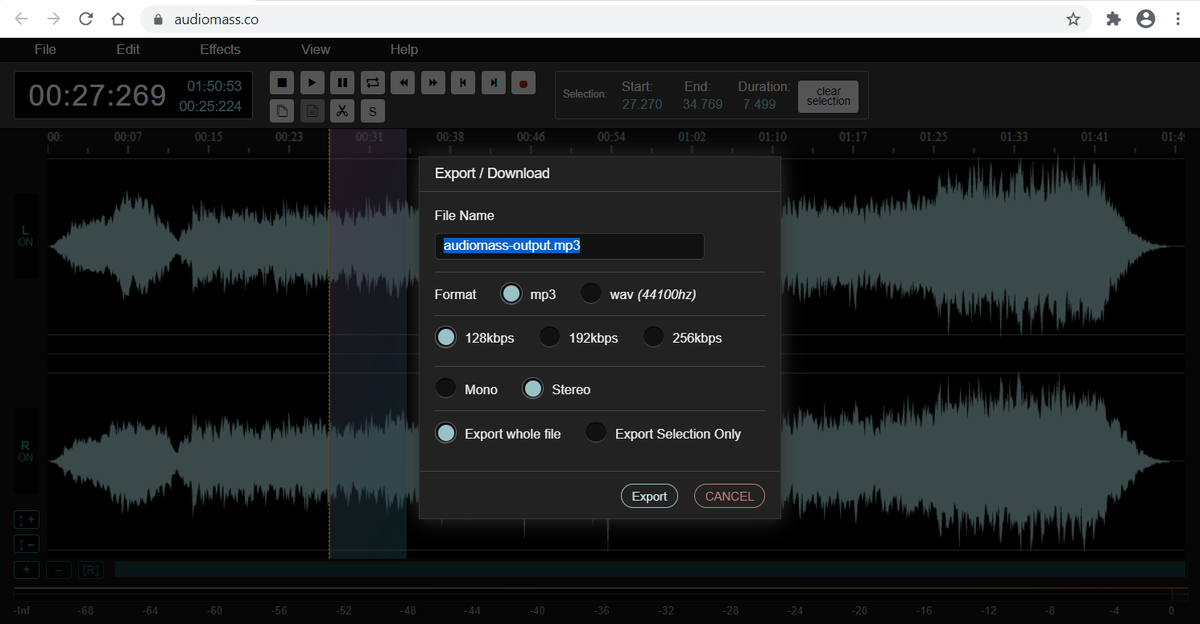The image size is (1200, 624).
Task: Open the browser profile avatar
Action: [x=1146, y=19]
